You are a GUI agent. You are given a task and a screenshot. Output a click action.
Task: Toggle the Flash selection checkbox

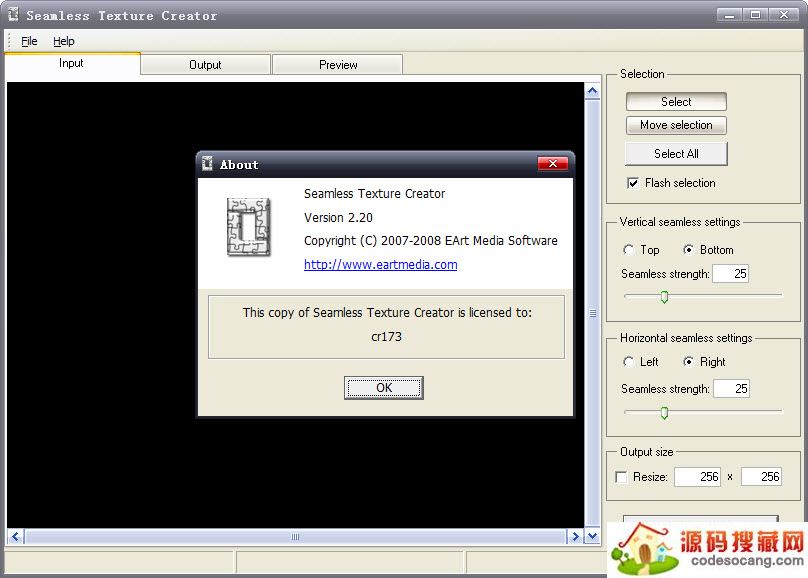click(633, 183)
